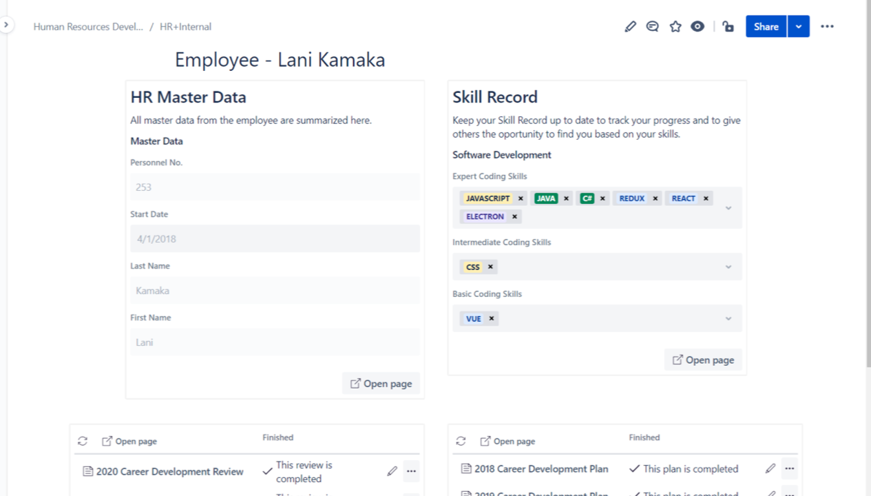
Task: Remove the JAVASCRIPT skill tag
Action: pos(521,199)
